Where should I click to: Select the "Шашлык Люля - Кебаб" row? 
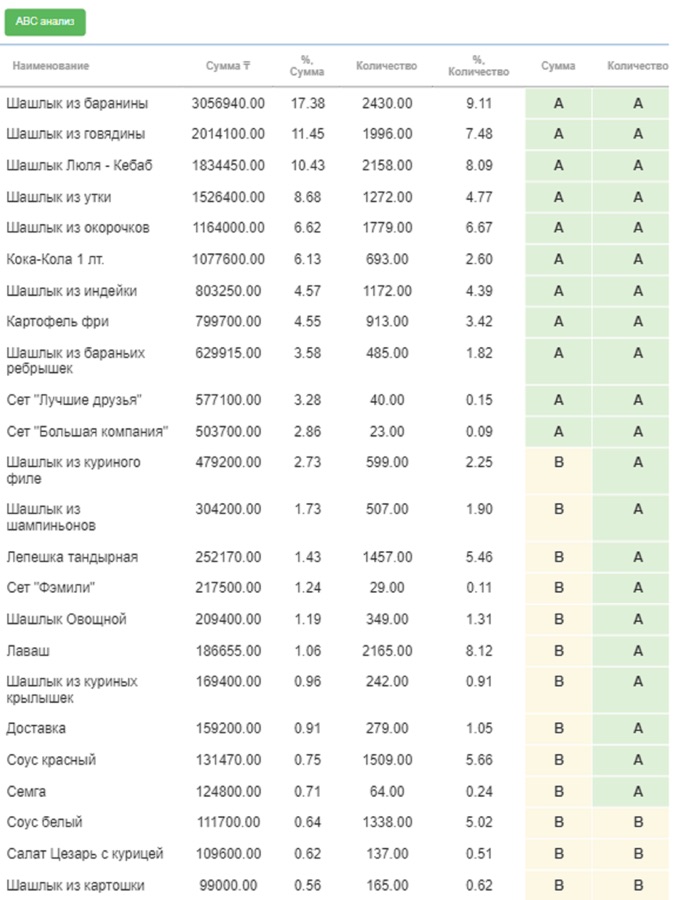[x=80, y=165]
